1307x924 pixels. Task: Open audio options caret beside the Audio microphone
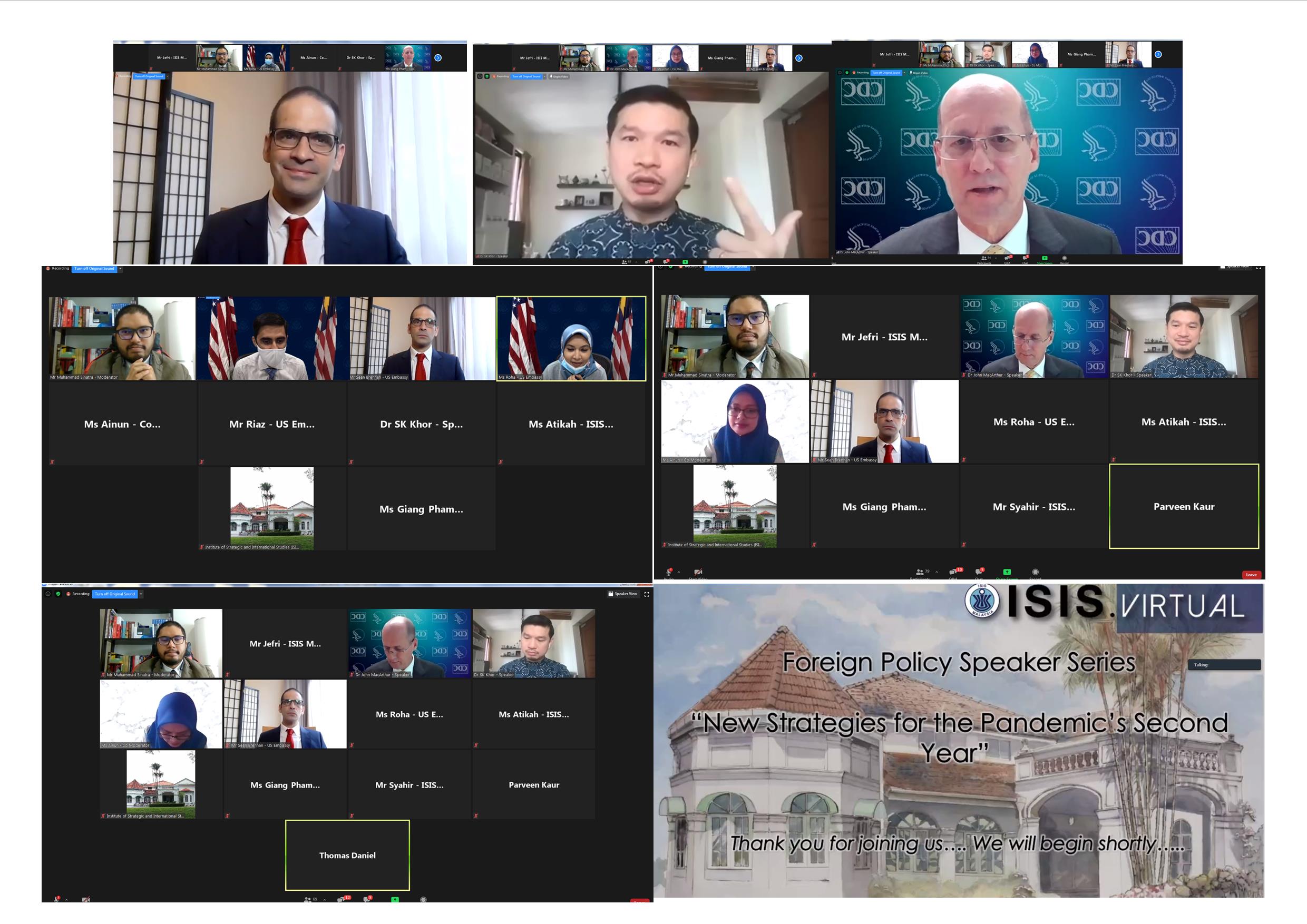click(x=679, y=573)
